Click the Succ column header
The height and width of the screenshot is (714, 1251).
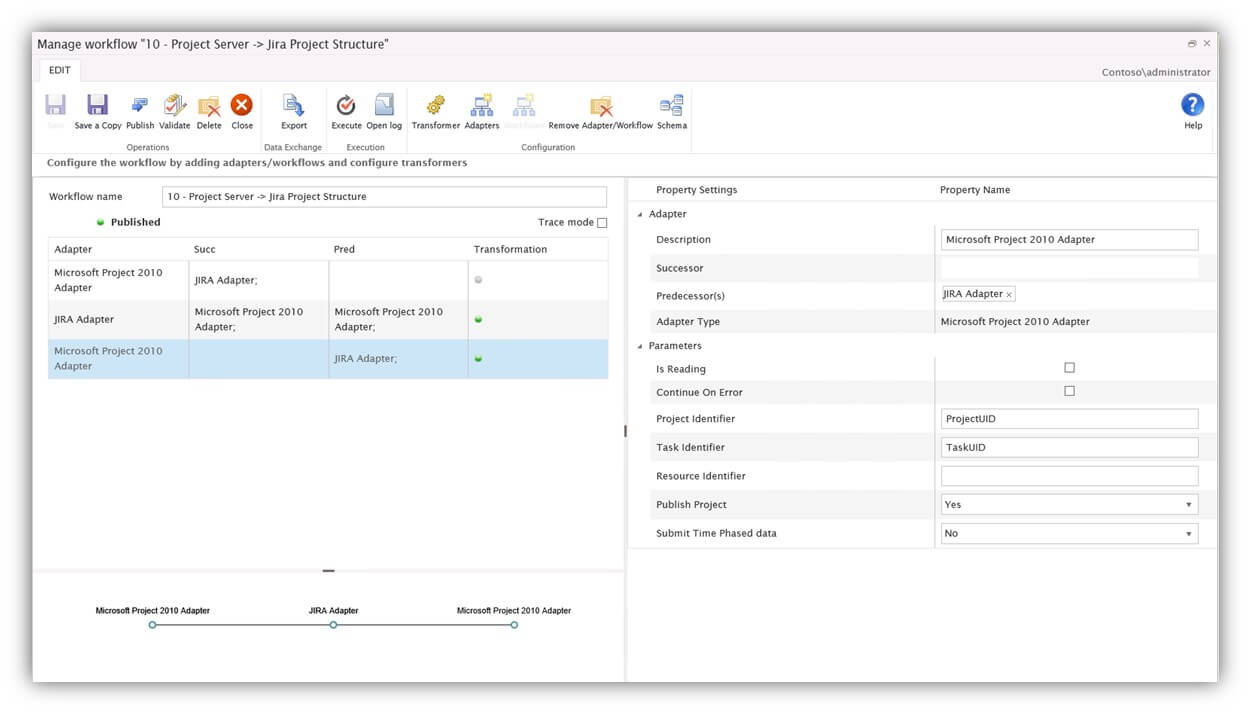(x=204, y=249)
